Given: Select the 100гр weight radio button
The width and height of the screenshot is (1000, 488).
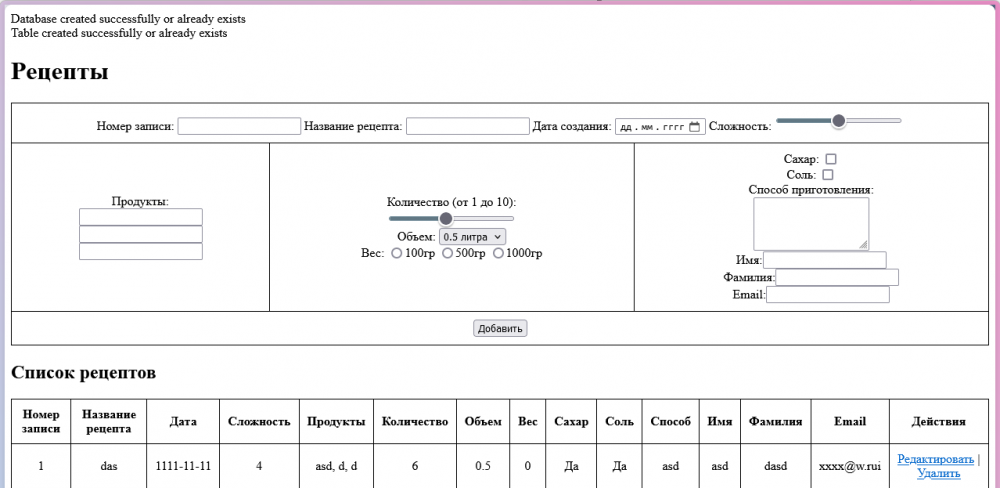Looking at the screenshot, I should point(397,254).
